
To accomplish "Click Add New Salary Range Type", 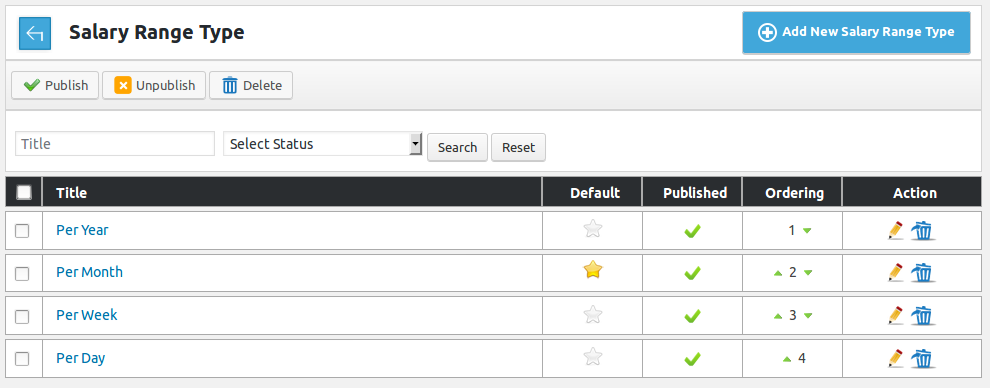I will tap(856, 32).
